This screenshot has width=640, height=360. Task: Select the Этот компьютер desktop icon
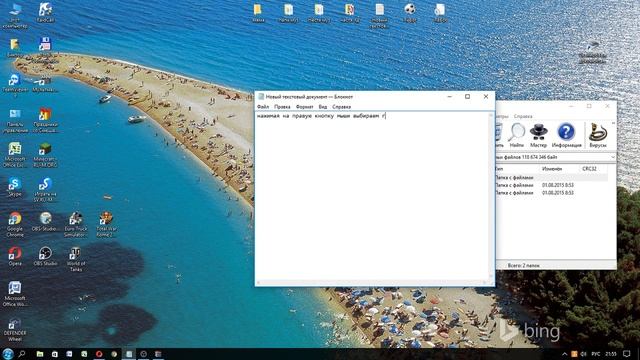pyautogui.click(x=15, y=15)
